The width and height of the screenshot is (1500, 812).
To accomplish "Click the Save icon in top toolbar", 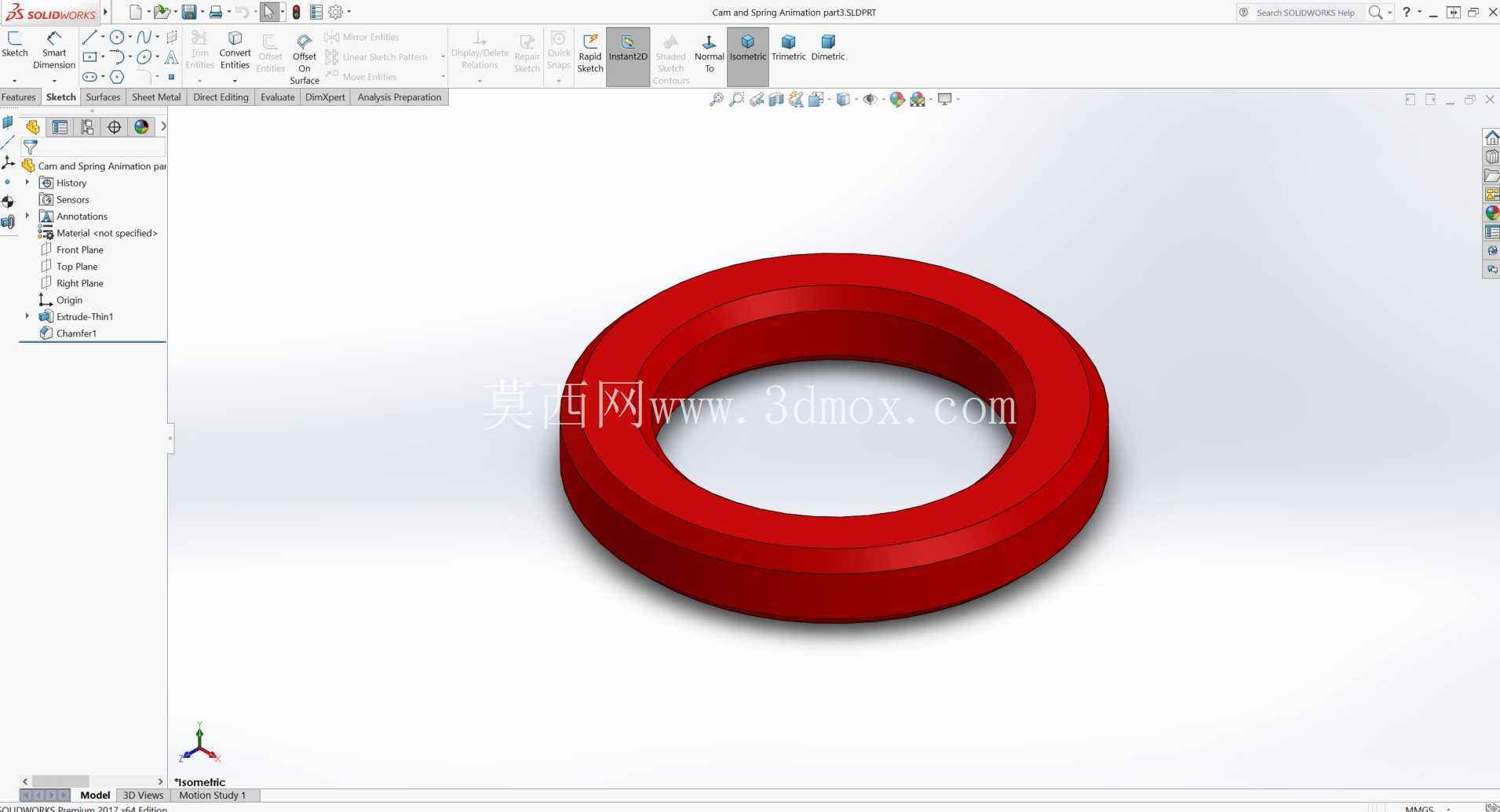I will point(188,12).
